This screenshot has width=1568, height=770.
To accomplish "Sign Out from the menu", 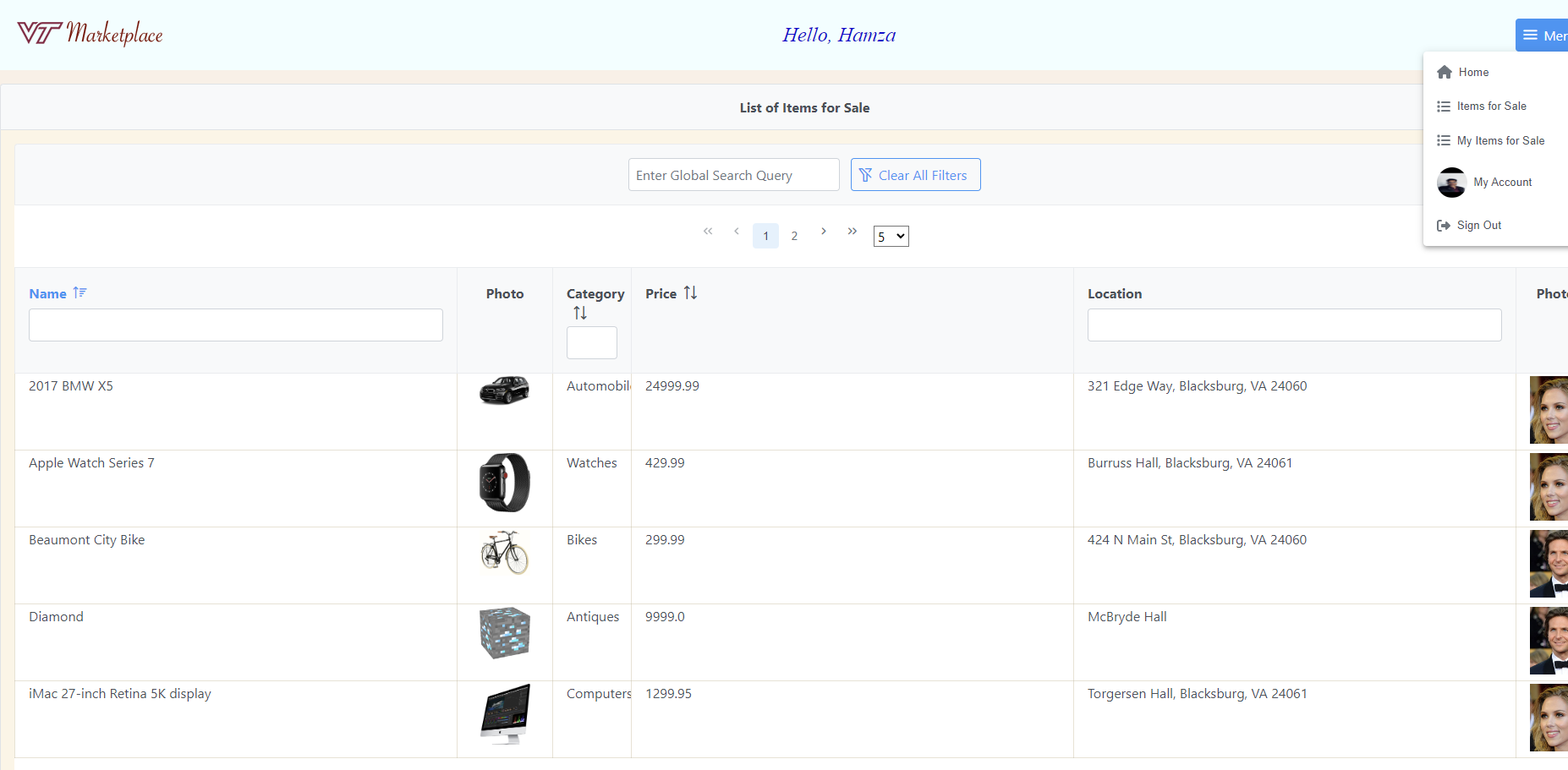I will [x=1495, y=226].
